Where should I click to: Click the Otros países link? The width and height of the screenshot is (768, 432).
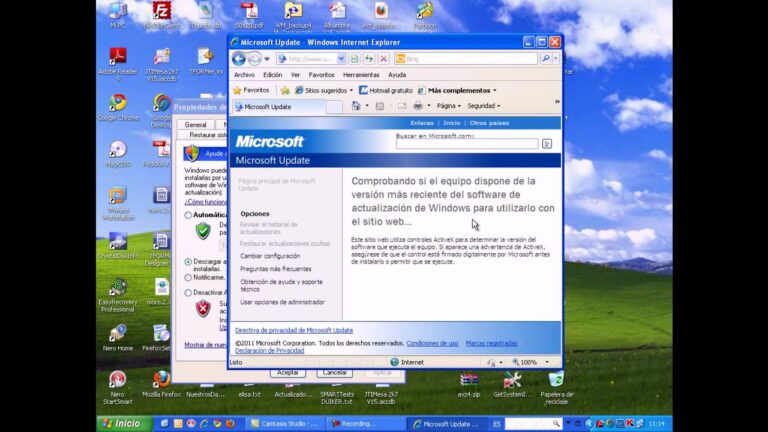tap(489, 123)
